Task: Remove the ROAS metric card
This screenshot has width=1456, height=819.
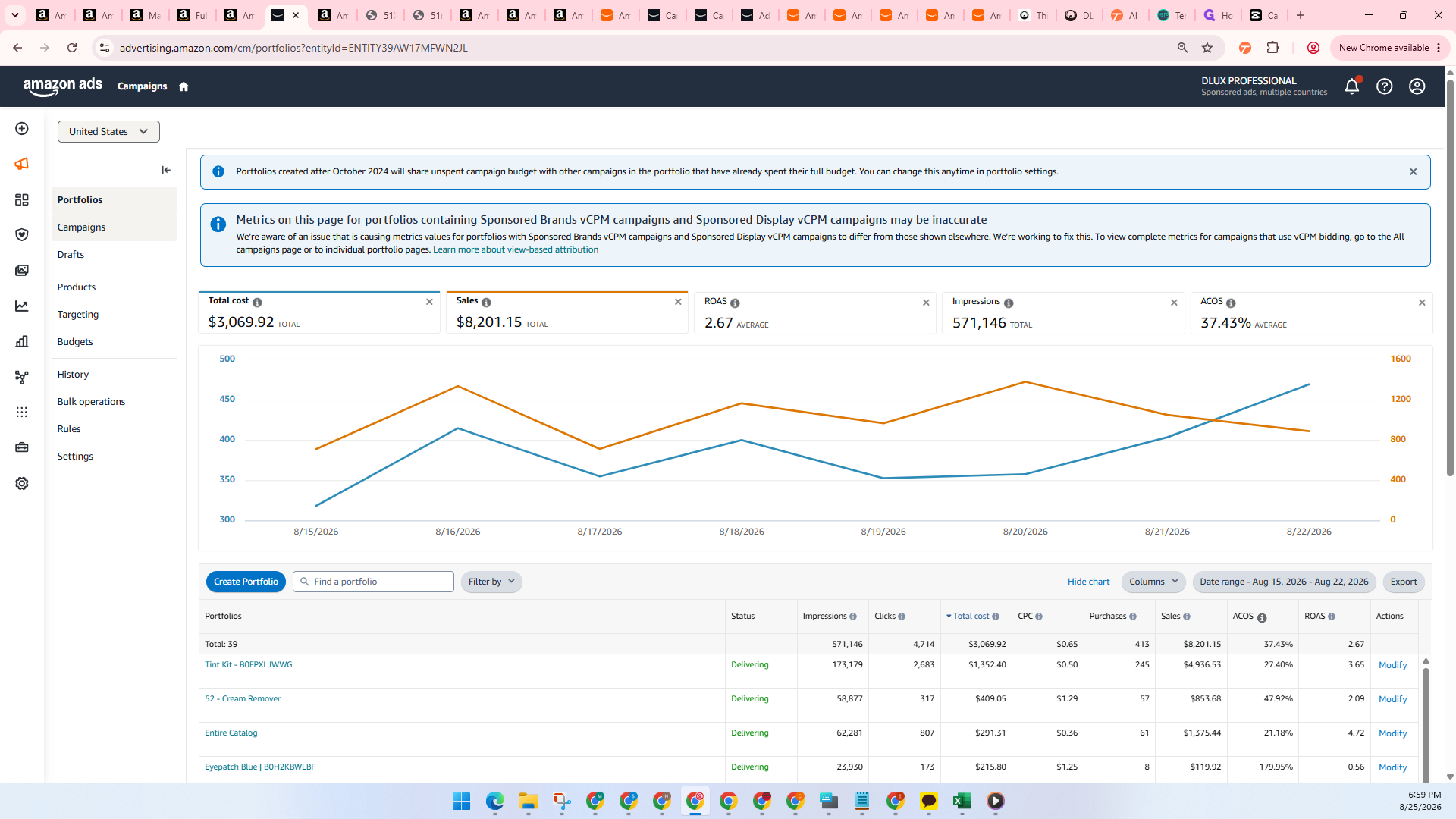Action: [926, 303]
